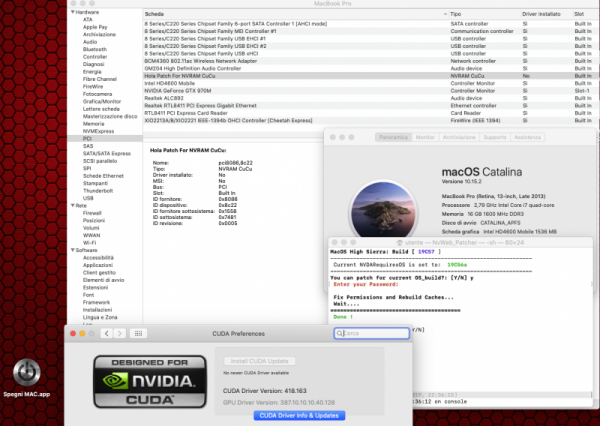600x426 pixels.
Task: Switch to the Assistenza tab
Action: pyautogui.click(x=527, y=137)
